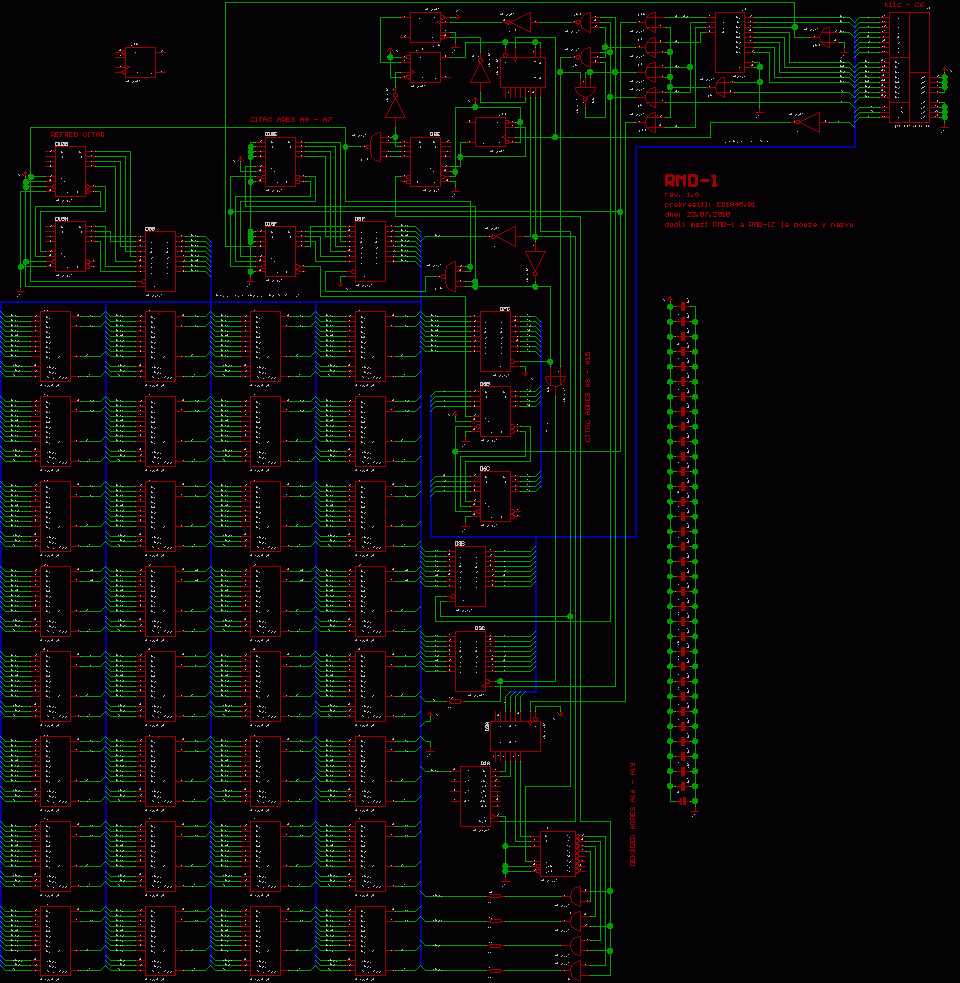Select the bottom-right memory chip in the grid
Viewport: 960px width, 983px height.
coord(370,940)
